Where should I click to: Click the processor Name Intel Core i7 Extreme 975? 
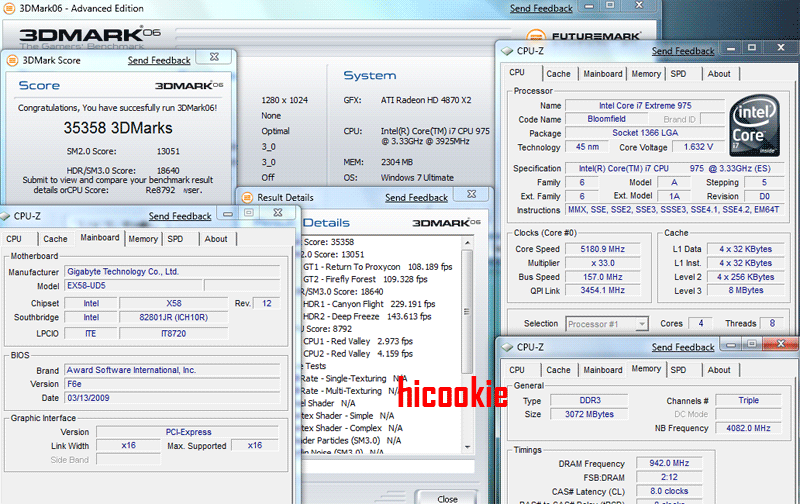(645, 106)
